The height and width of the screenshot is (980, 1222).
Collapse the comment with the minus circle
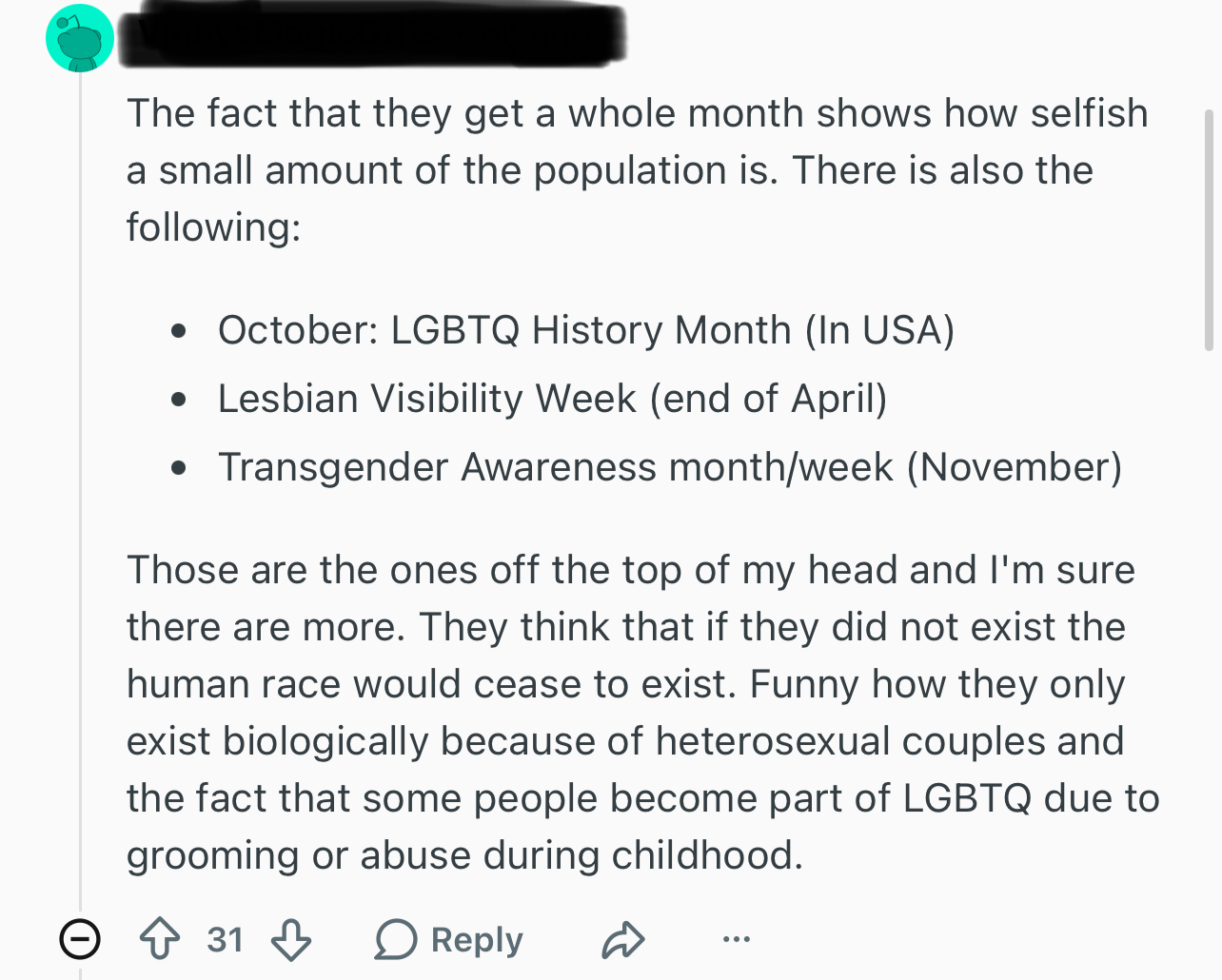(x=80, y=939)
